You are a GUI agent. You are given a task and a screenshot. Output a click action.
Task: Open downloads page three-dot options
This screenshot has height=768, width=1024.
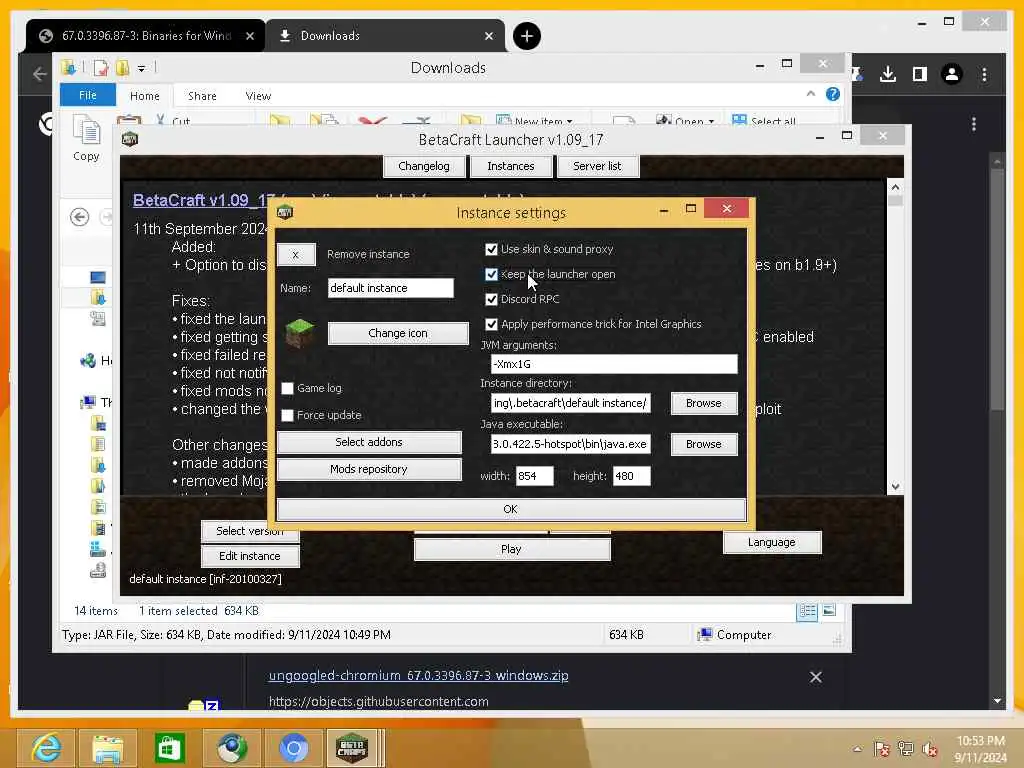(x=974, y=124)
